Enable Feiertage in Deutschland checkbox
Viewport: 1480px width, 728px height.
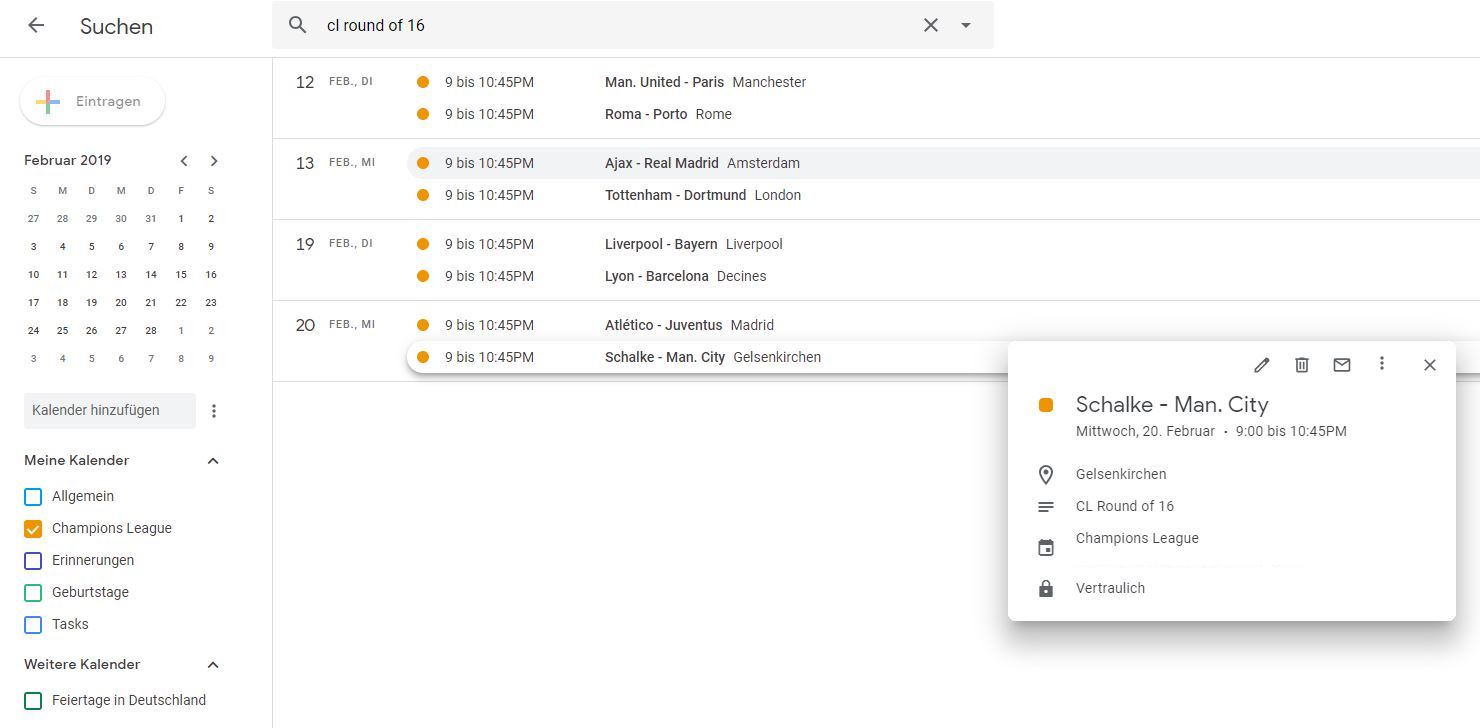click(33, 700)
